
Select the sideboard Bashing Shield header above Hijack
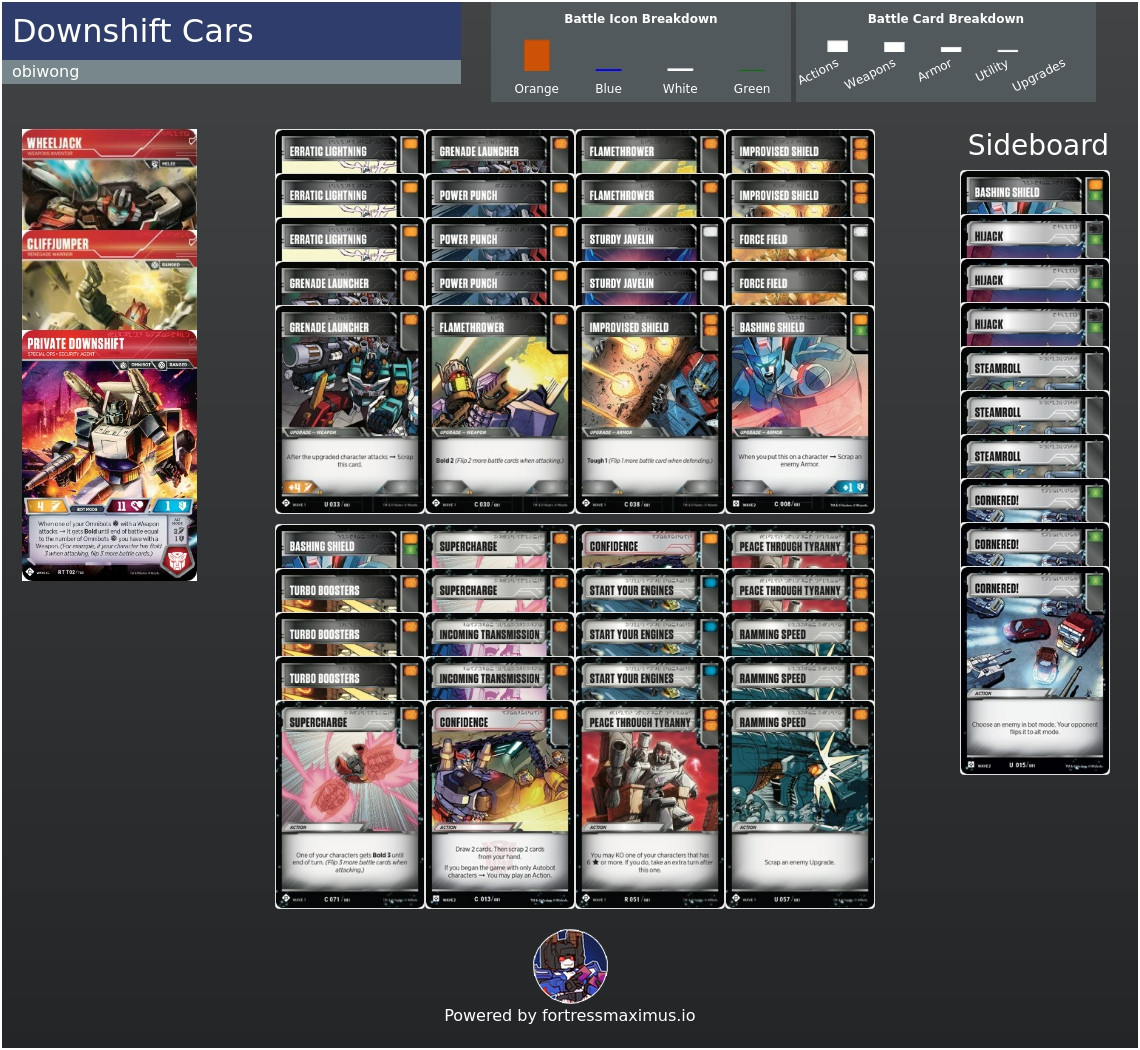click(x=1035, y=193)
